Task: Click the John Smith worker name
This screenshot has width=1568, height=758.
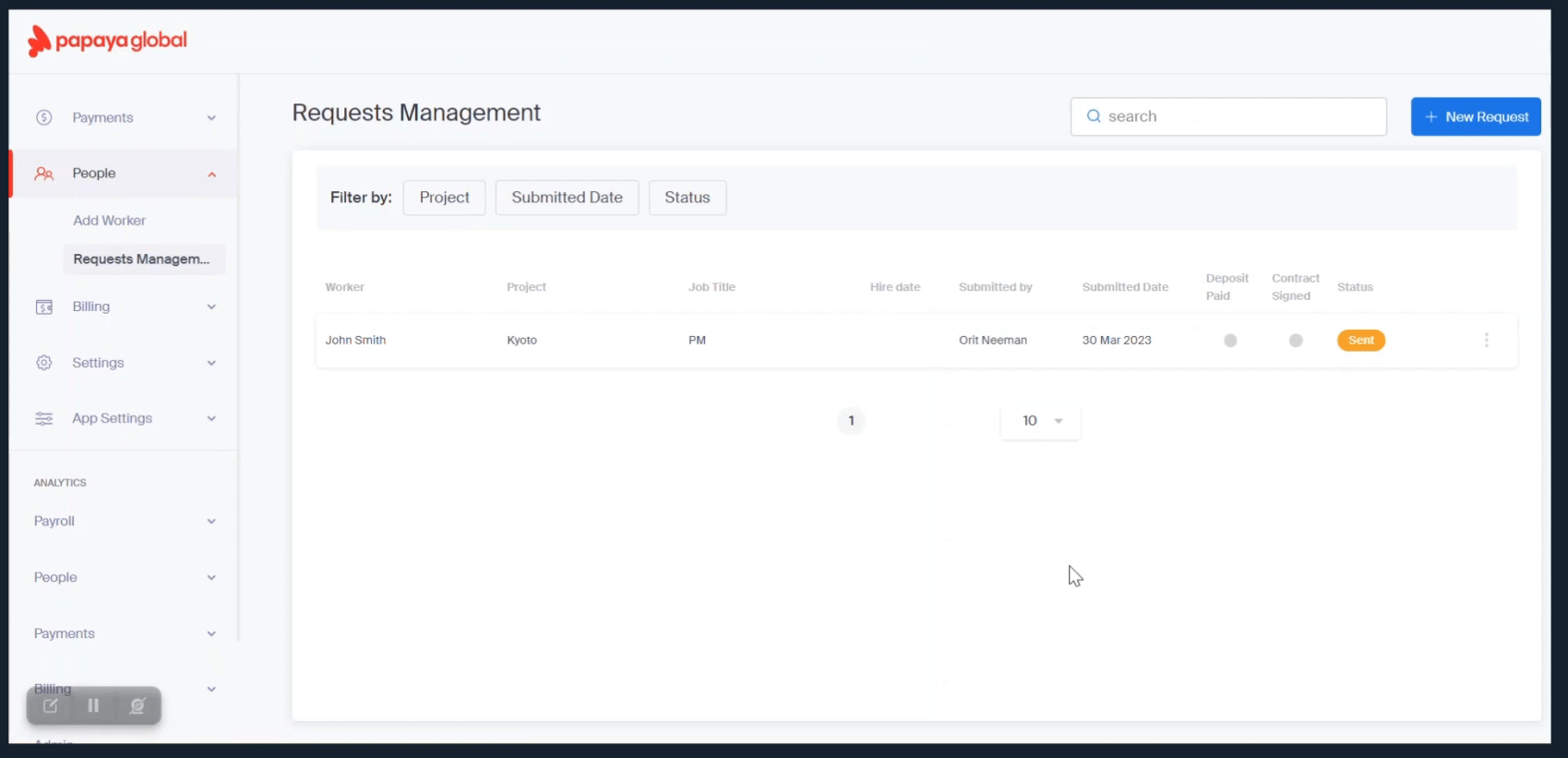Action: click(x=355, y=340)
